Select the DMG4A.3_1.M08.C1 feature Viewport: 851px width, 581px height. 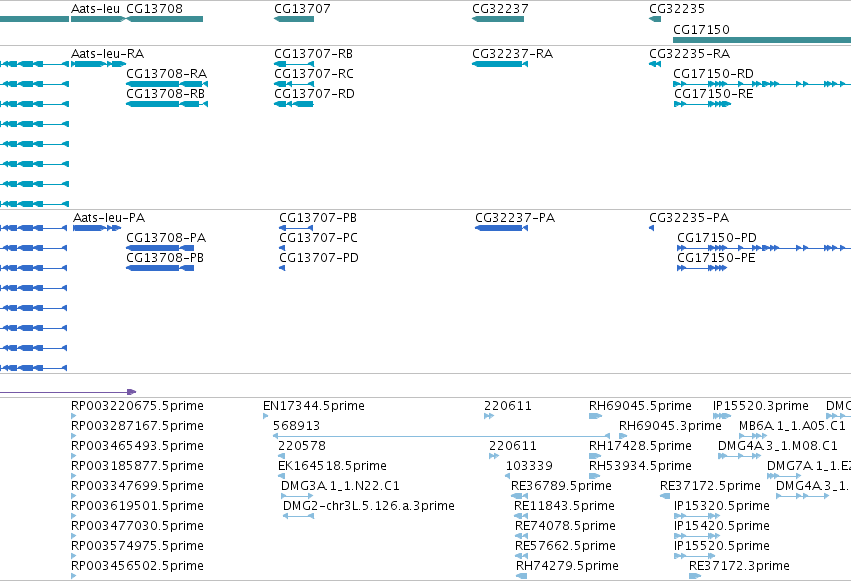tap(739, 456)
